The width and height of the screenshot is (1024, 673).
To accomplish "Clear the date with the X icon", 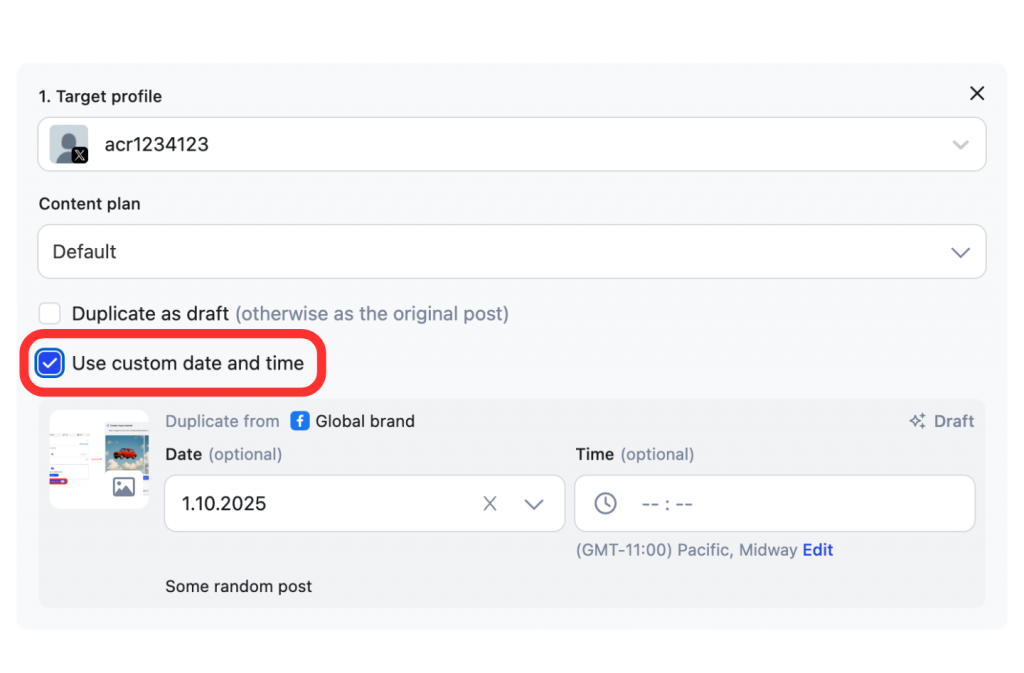I will [x=490, y=504].
